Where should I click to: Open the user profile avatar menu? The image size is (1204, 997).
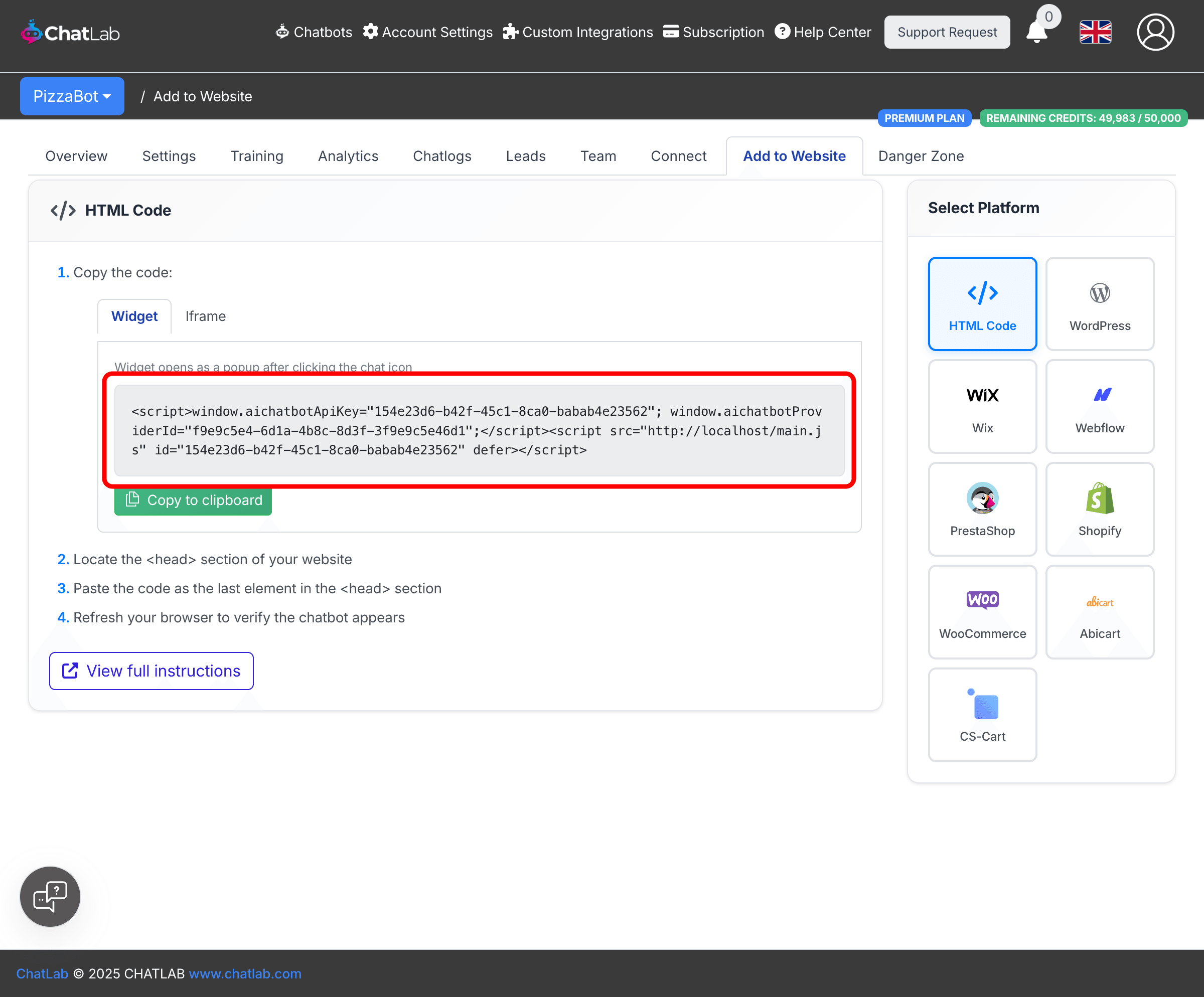coord(1155,32)
